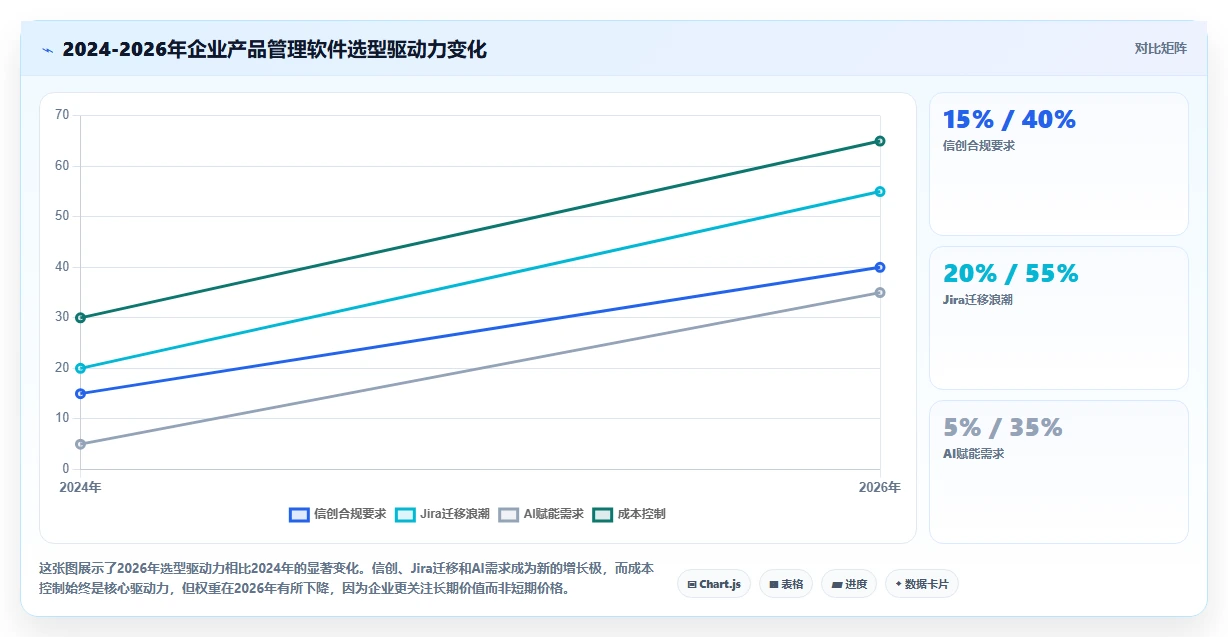The image size is (1228, 637).
Task: Click the chart title 2024-2026年企业产品管理软件选型驱动力变化
Action: point(274,50)
